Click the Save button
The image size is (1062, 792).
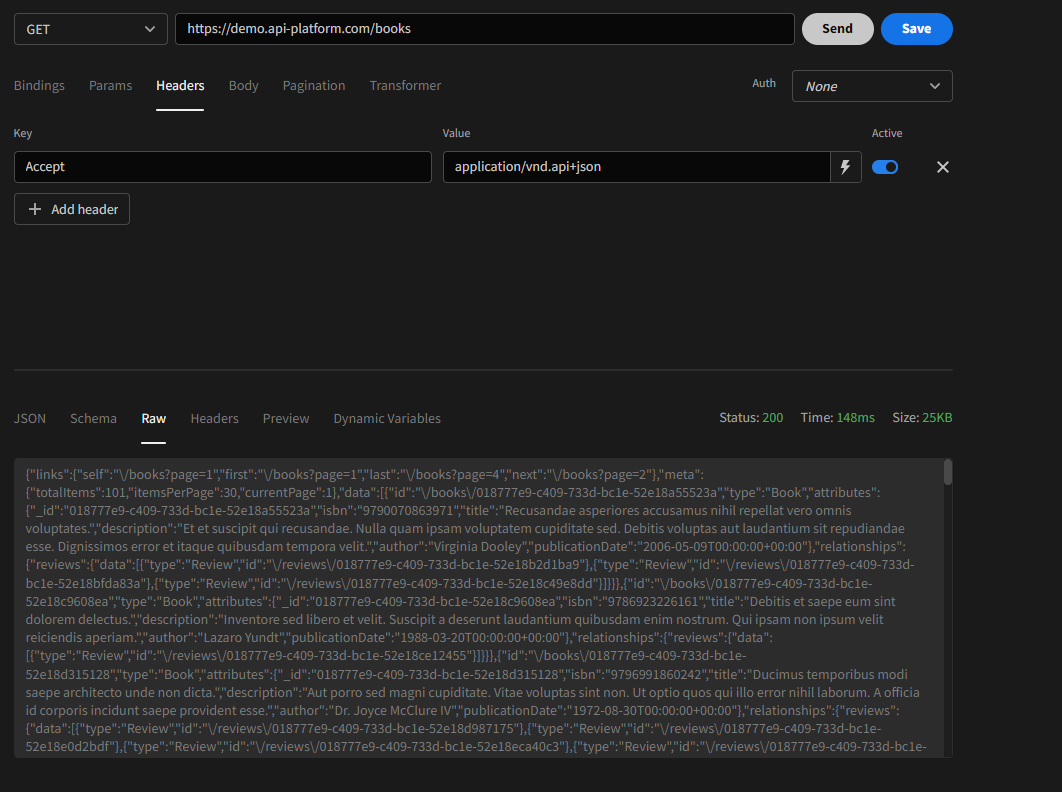(x=916, y=29)
